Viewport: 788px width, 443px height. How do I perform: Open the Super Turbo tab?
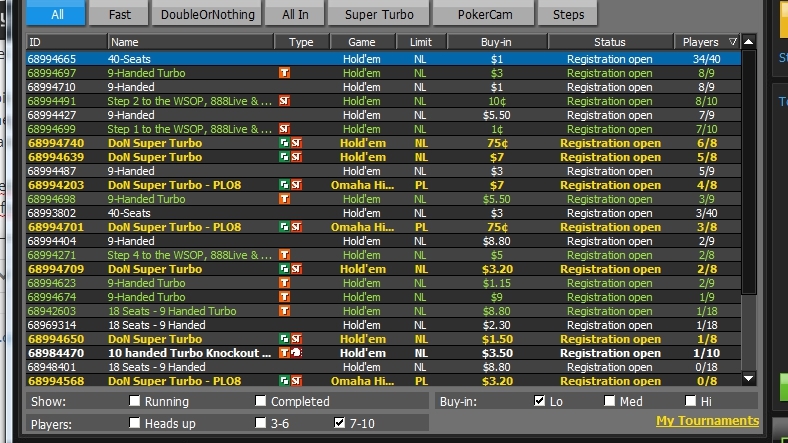[379, 13]
